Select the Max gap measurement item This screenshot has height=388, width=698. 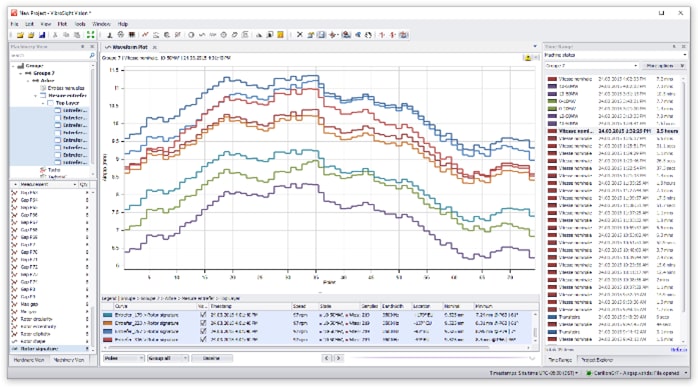point(29,304)
